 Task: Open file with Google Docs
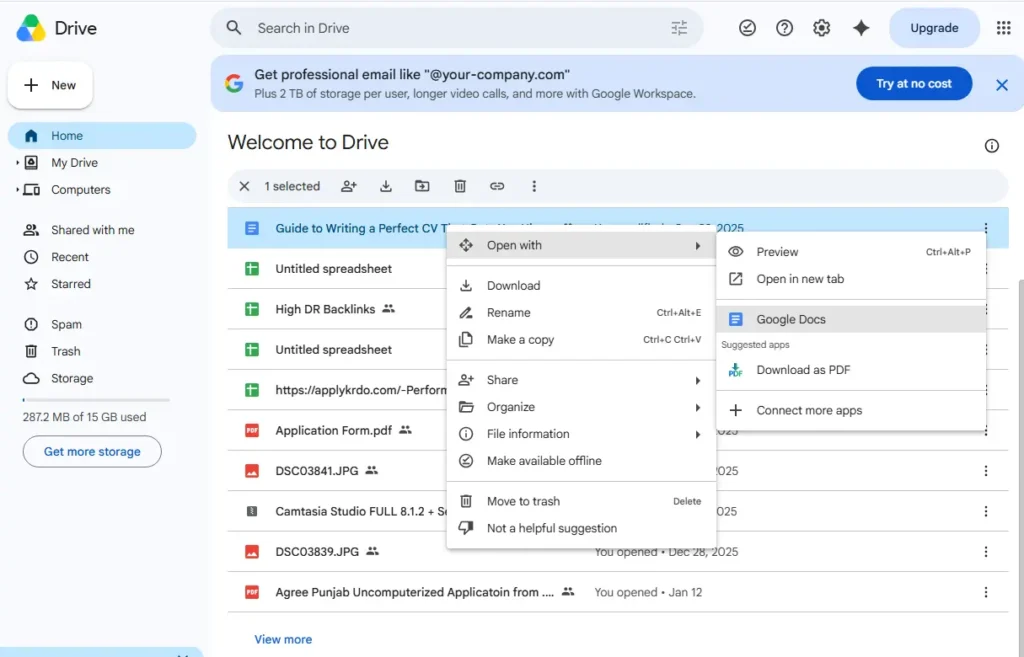click(x=850, y=319)
